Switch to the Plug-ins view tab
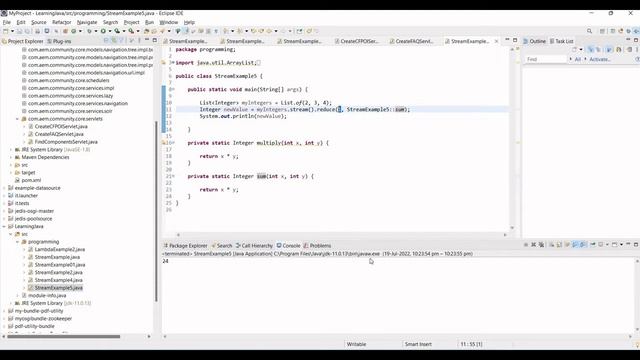Viewport: 640px width, 360px height. tap(59, 41)
